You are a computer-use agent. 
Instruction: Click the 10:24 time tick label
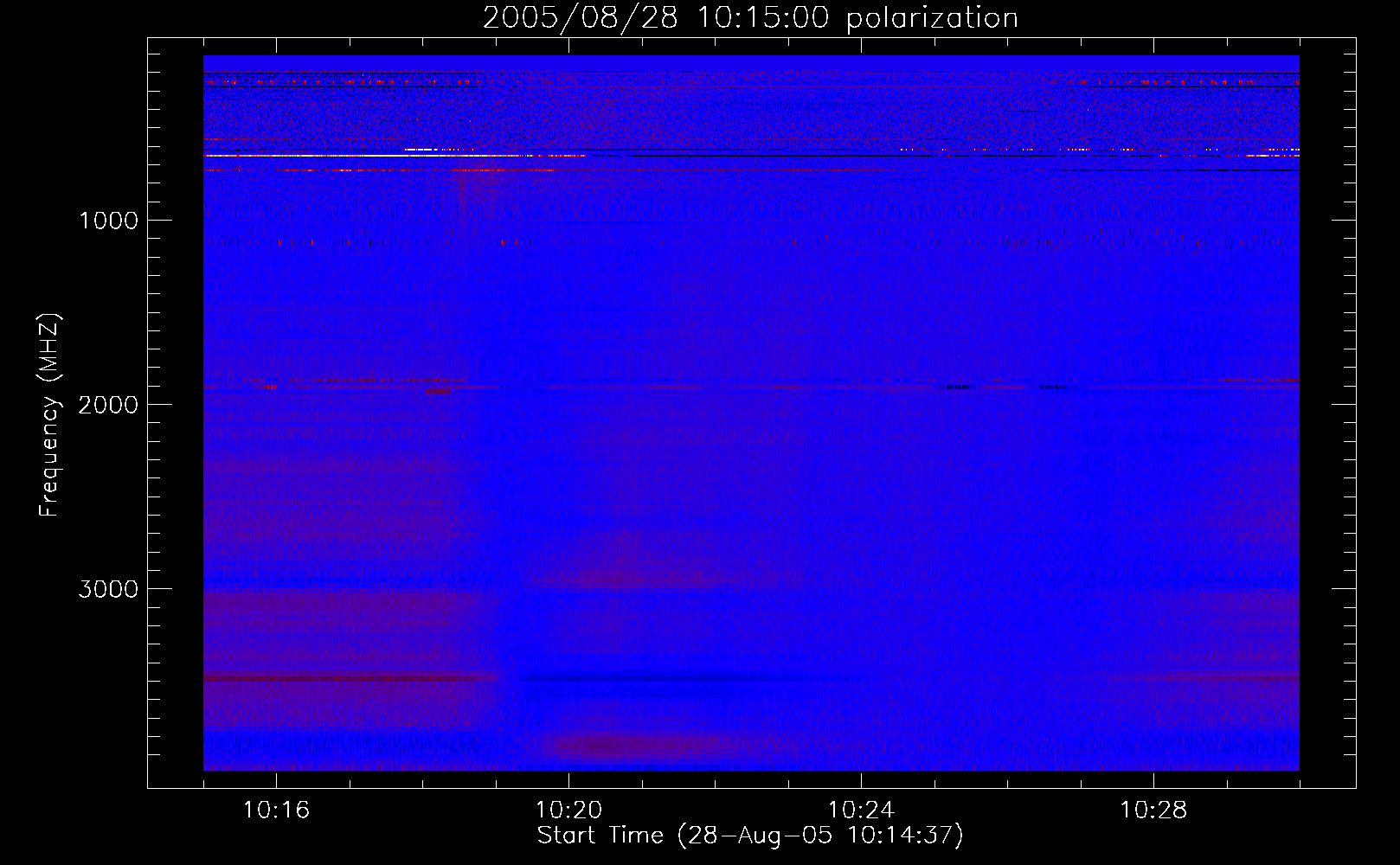861,811
